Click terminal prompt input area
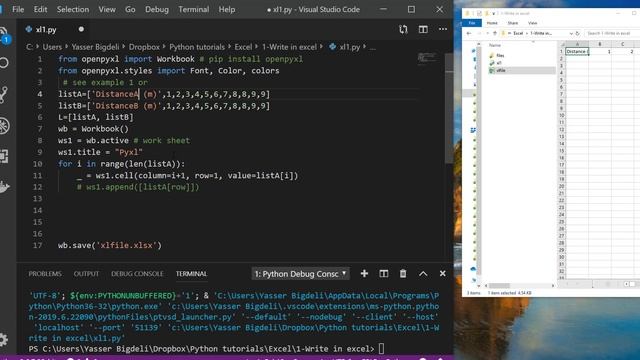Screen dimensions: 640x360 tap(381, 349)
